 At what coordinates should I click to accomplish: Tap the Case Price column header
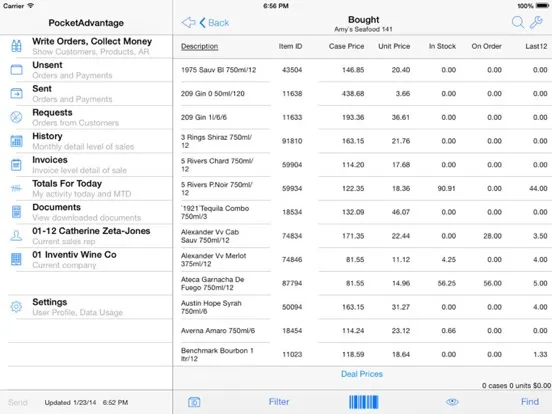tap(346, 46)
